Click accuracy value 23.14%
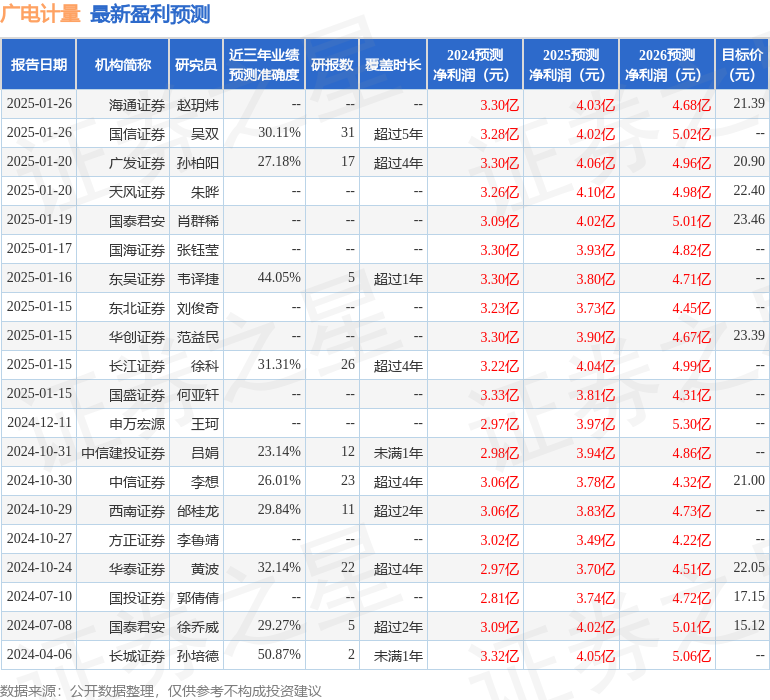Image resolution: width=770 pixels, height=700 pixels. point(279,451)
